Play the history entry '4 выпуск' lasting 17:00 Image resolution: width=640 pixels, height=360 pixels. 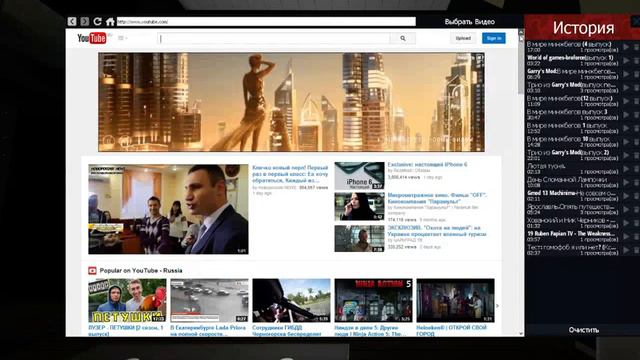pyautogui.click(x=627, y=47)
